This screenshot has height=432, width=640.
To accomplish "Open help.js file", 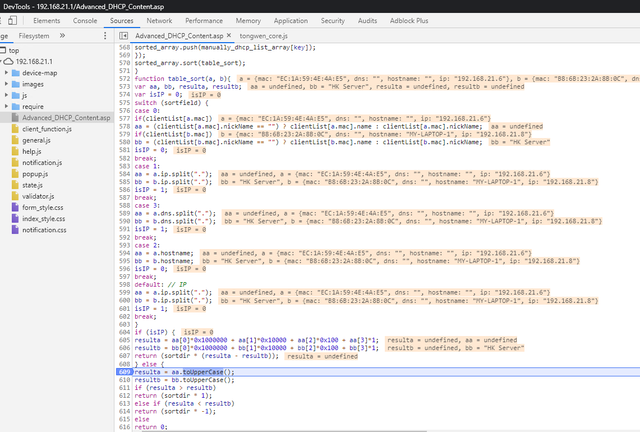I will tap(31, 151).
